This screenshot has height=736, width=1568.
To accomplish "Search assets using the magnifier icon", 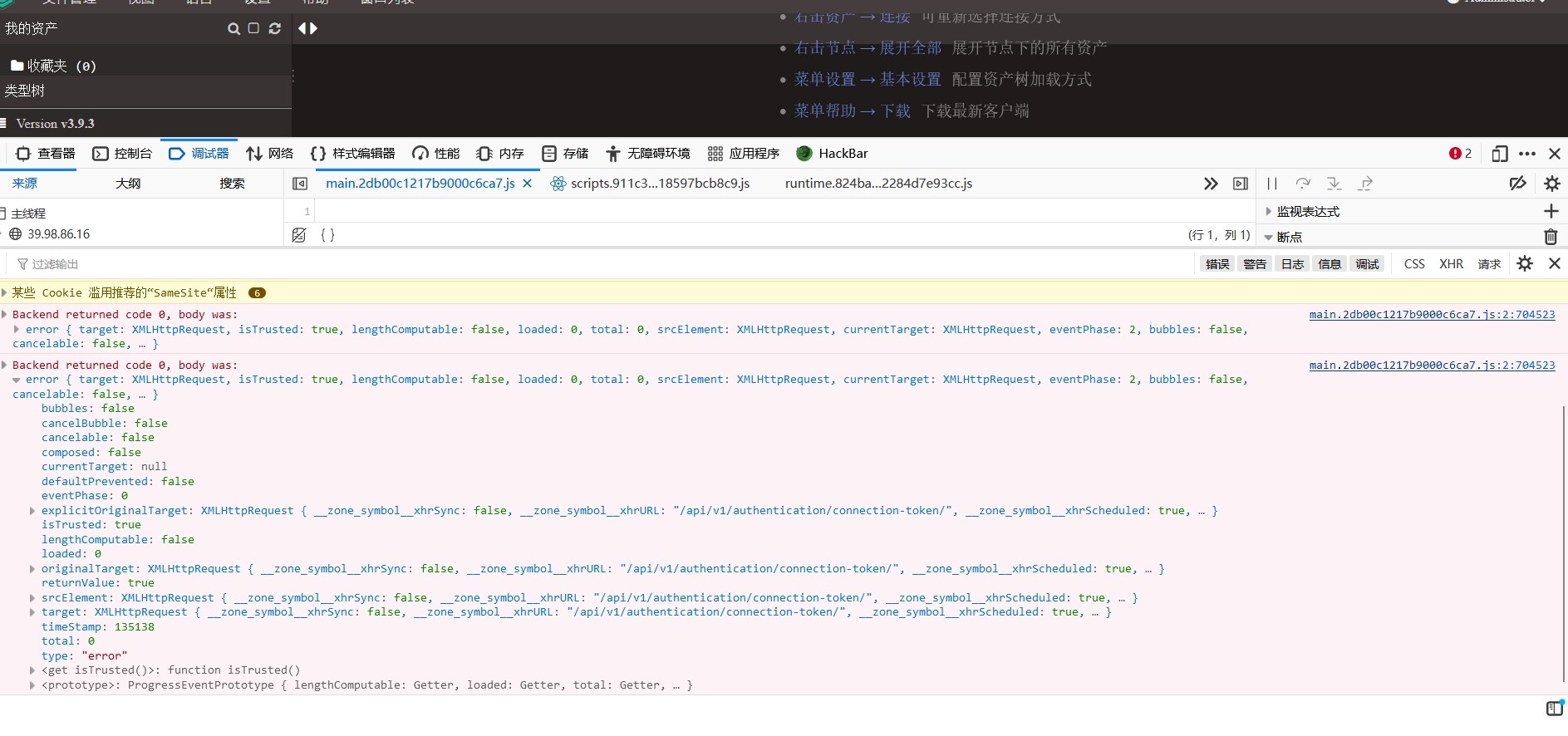I will point(233,28).
